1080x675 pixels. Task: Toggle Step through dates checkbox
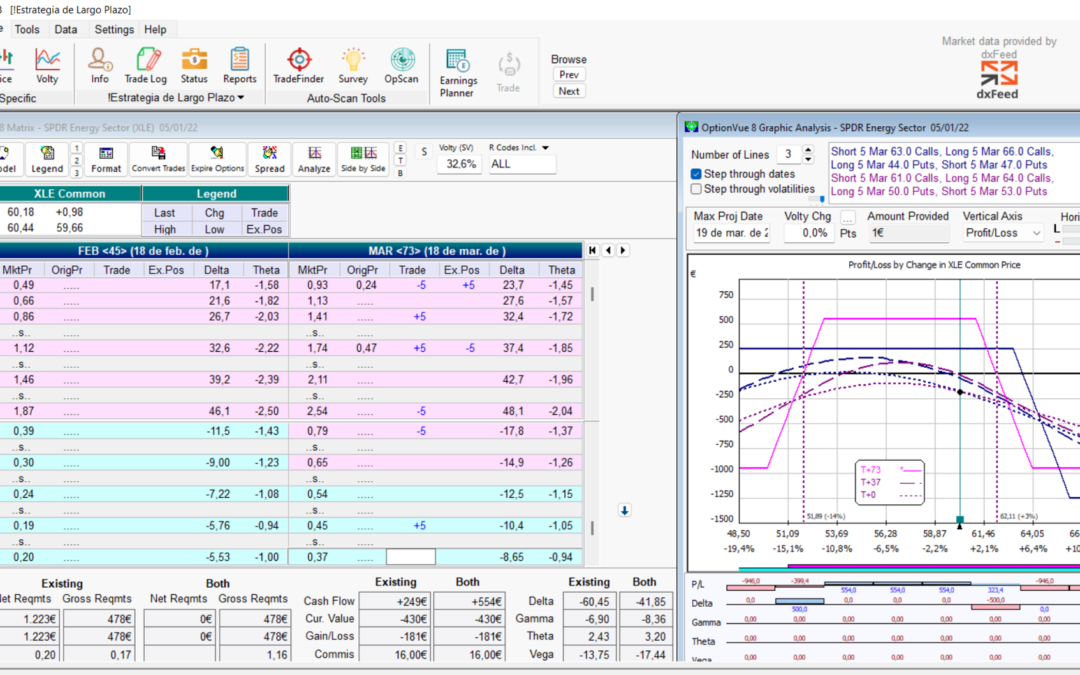[x=696, y=174]
